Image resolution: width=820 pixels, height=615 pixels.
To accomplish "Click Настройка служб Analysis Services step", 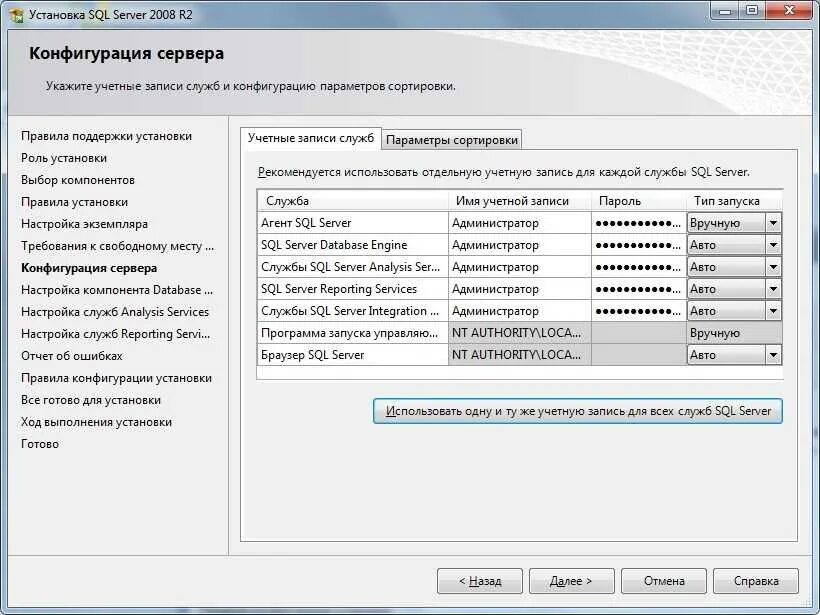I will tap(115, 312).
